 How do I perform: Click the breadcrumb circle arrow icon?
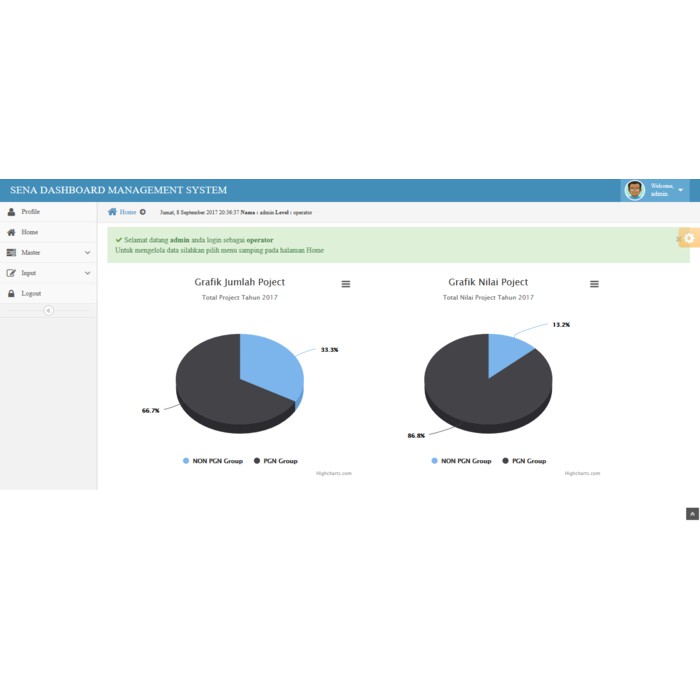point(142,212)
